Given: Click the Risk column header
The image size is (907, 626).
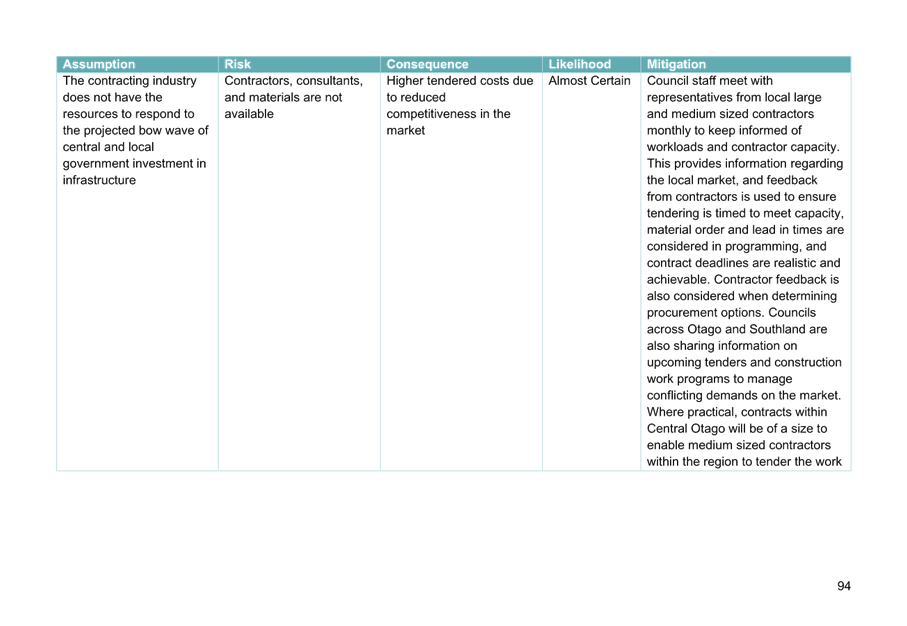Looking at the screenshot, I should 300,64.
